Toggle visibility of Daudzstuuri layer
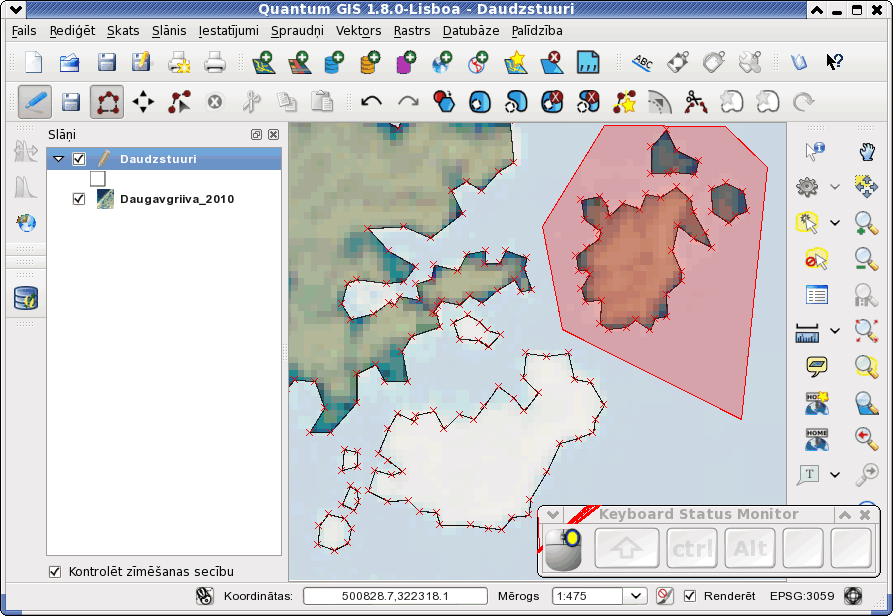Screen dimensions: 893x616 79,159
